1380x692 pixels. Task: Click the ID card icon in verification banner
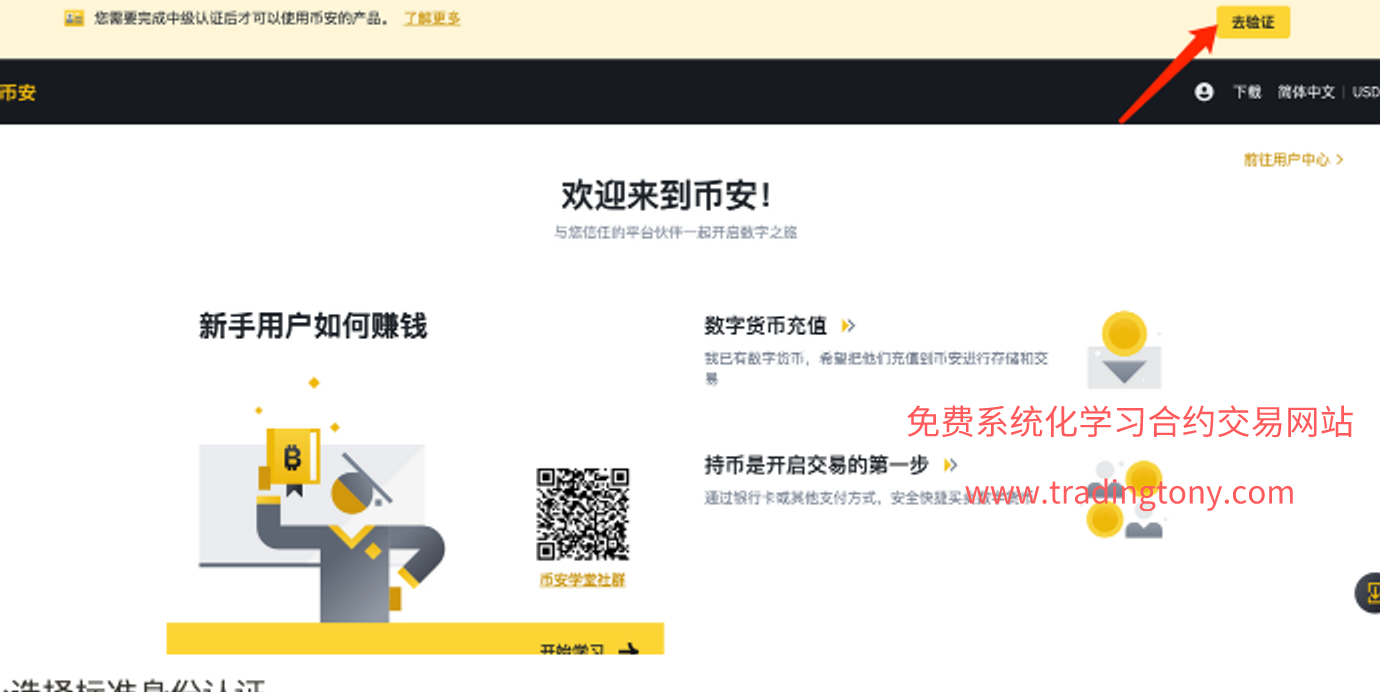pyautogui.click(x=74, y=19)
